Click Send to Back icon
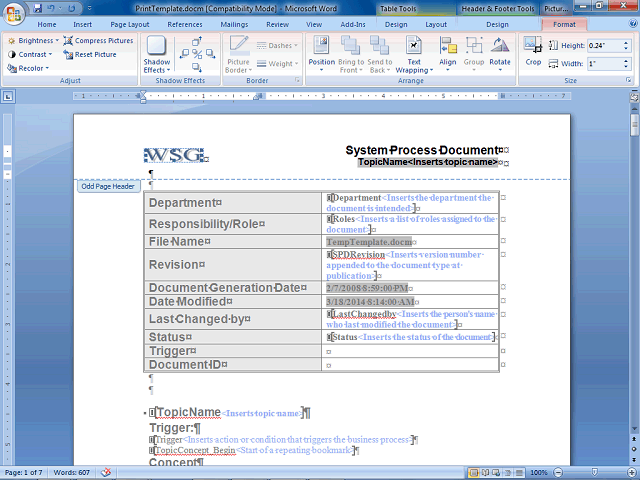Screen dimensions: 640x480 (380, 54)
